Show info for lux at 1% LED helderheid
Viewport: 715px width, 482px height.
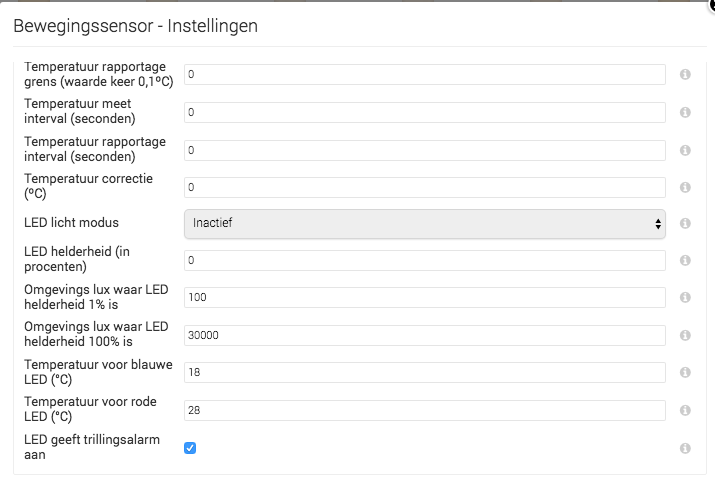685,298
